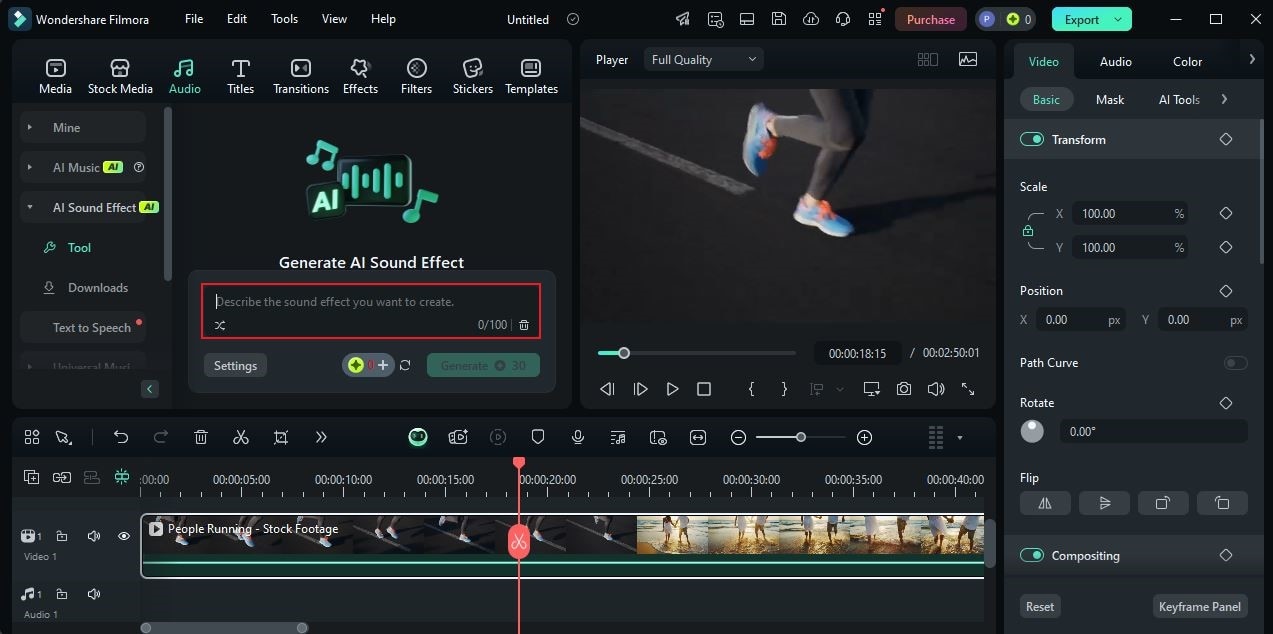This screenshot has width=1273, height=634.
Task: Open the Tools menu
Action: tap(285, 19)
